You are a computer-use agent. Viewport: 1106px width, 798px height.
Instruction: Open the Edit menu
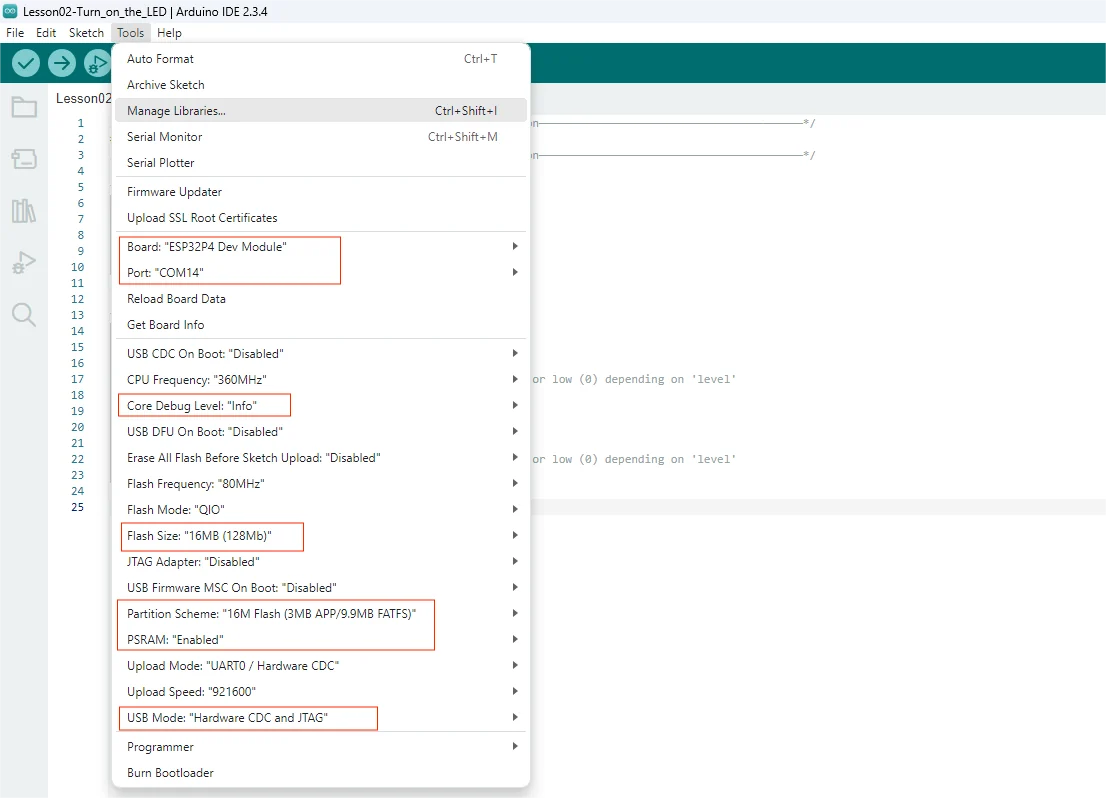pos(46,32)
